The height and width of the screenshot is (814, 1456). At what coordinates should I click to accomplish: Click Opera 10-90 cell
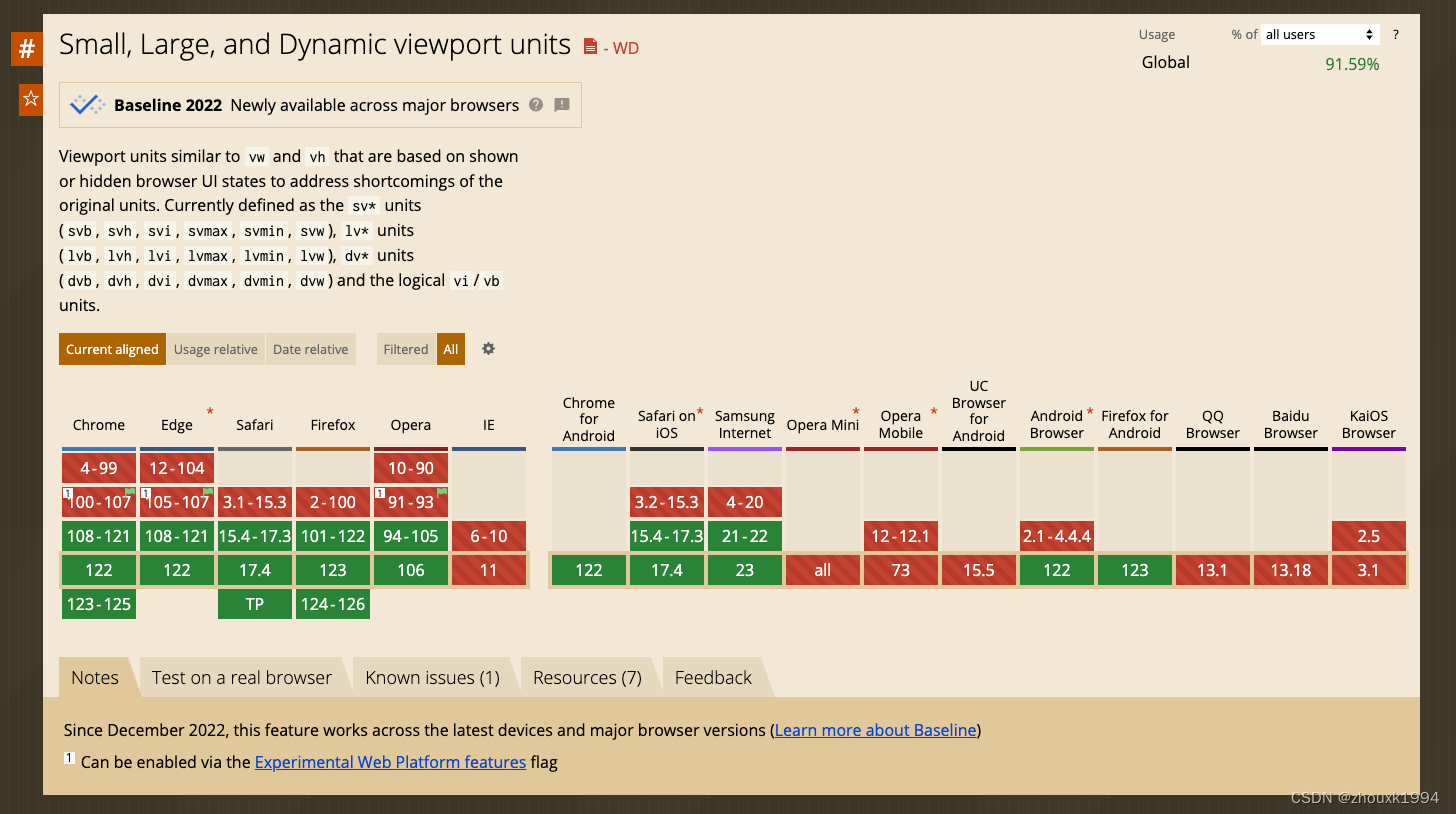click(x=411, y=468)
